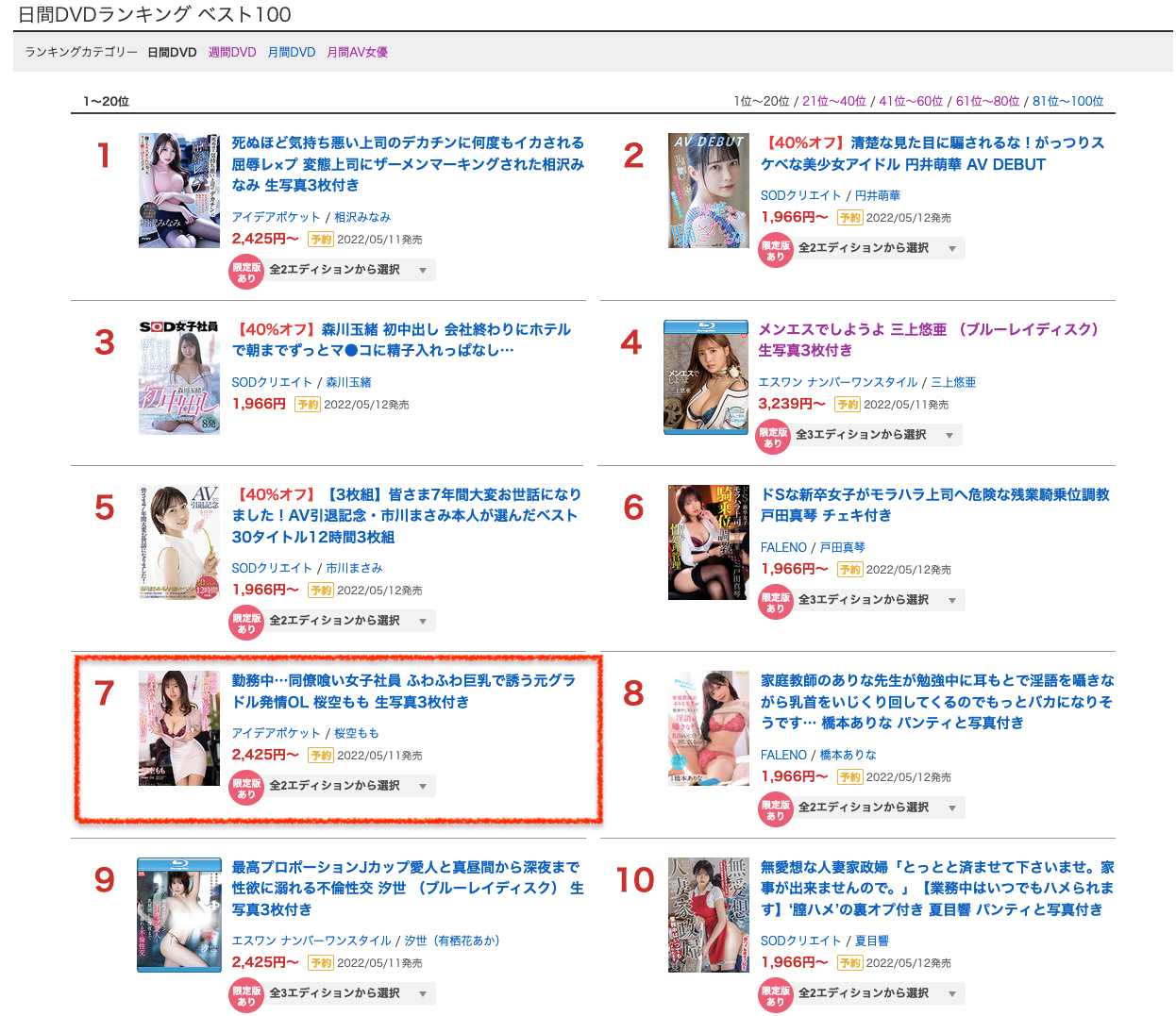Image resolution: width=1176 pixels, height=1016 pixels.
Task: Click the 予約 tag on rank 9 item
Action: (x=321, y=963)
